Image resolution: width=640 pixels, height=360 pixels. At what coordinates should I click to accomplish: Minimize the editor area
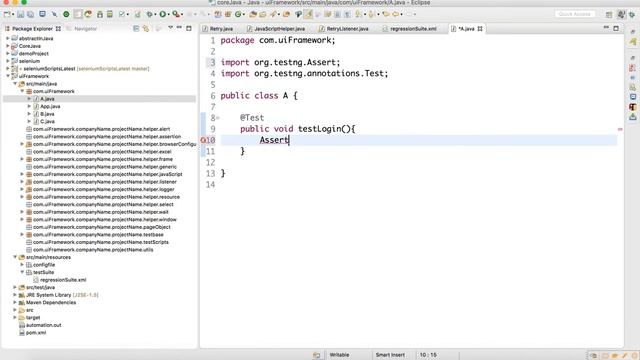point(606,28)
